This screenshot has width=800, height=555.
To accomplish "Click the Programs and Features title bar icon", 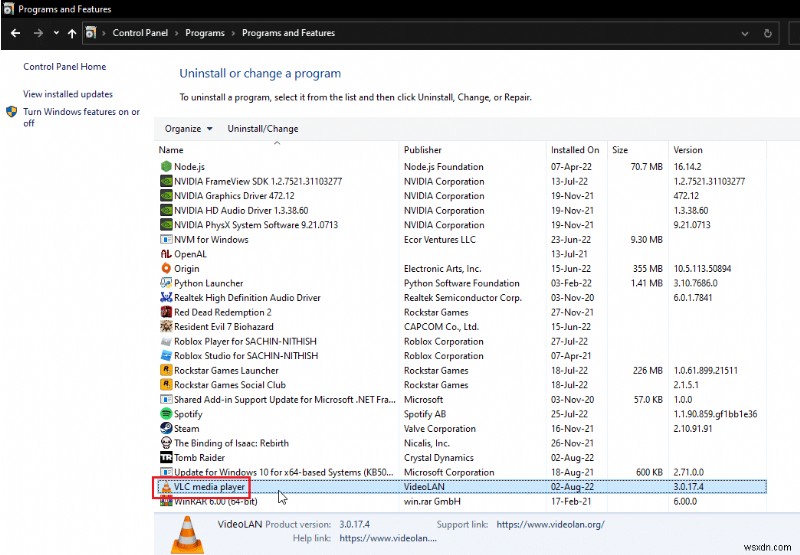I will [x=8, y=9].
